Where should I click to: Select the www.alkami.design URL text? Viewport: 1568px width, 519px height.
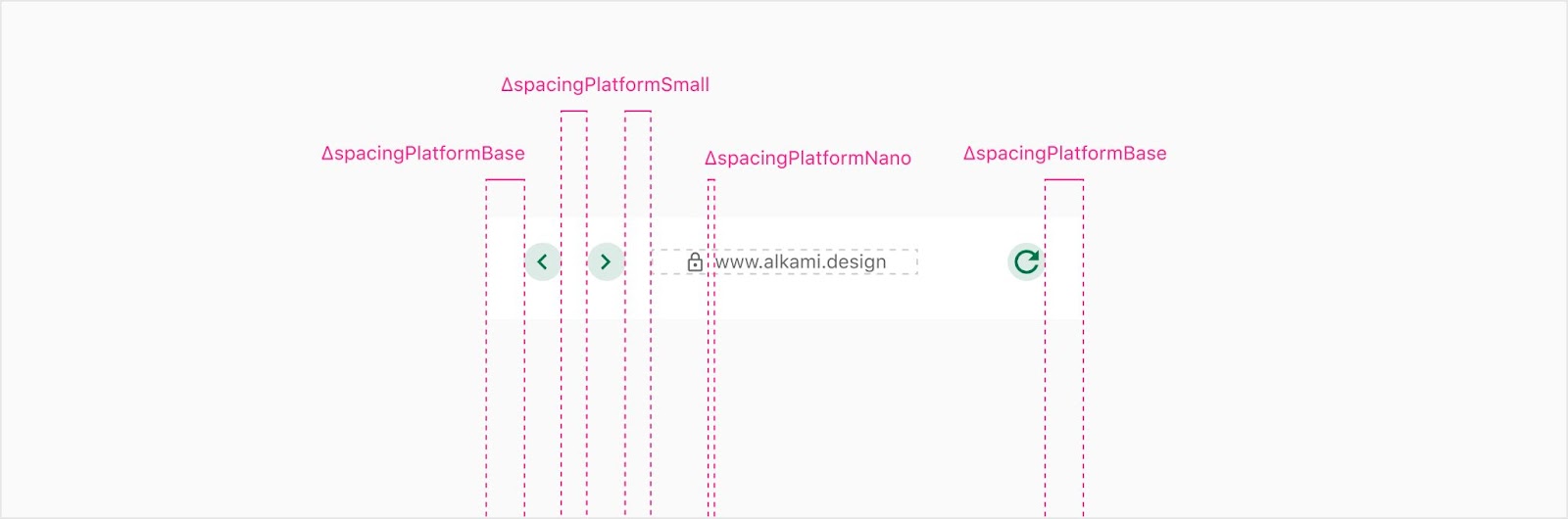[801, 261]
